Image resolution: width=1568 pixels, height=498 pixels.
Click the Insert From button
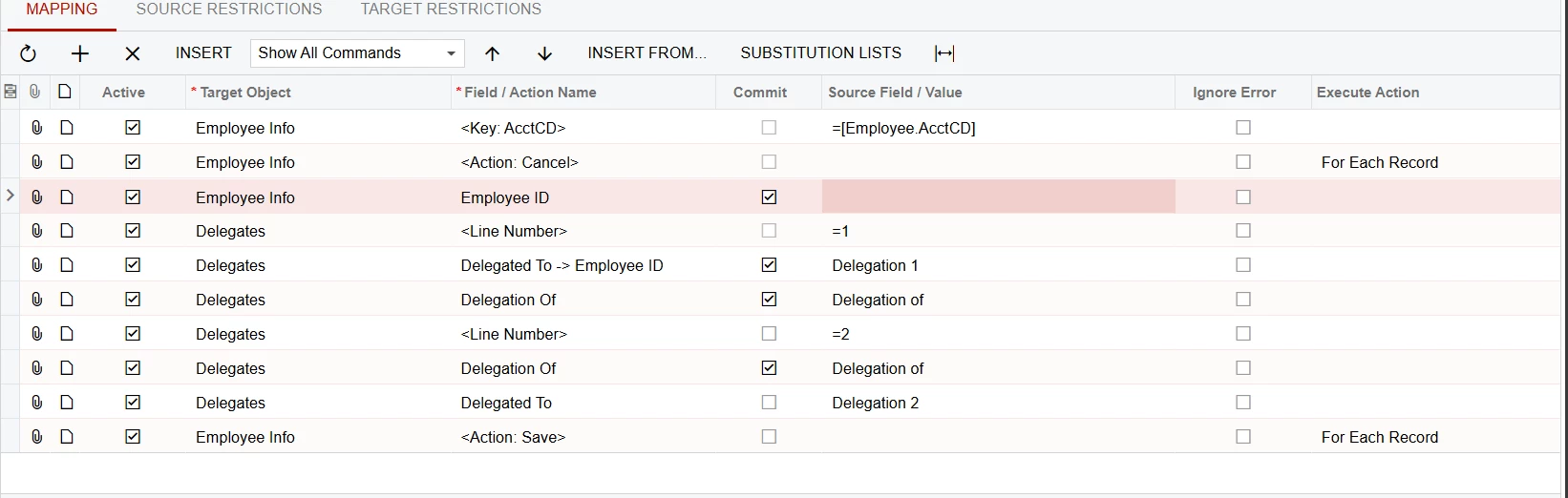tap(646, 53)
